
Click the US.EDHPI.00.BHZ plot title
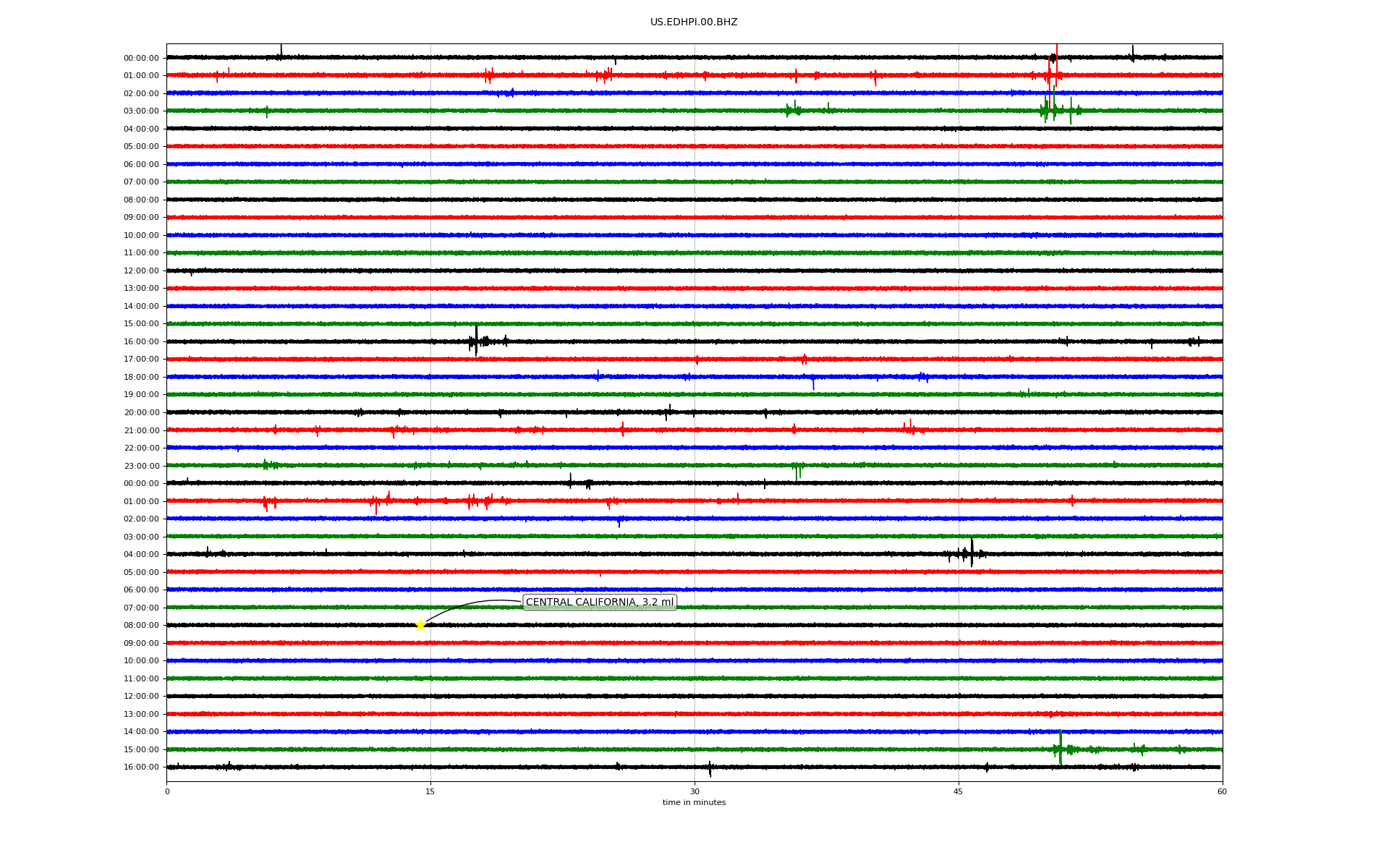[x=693, y=22]
